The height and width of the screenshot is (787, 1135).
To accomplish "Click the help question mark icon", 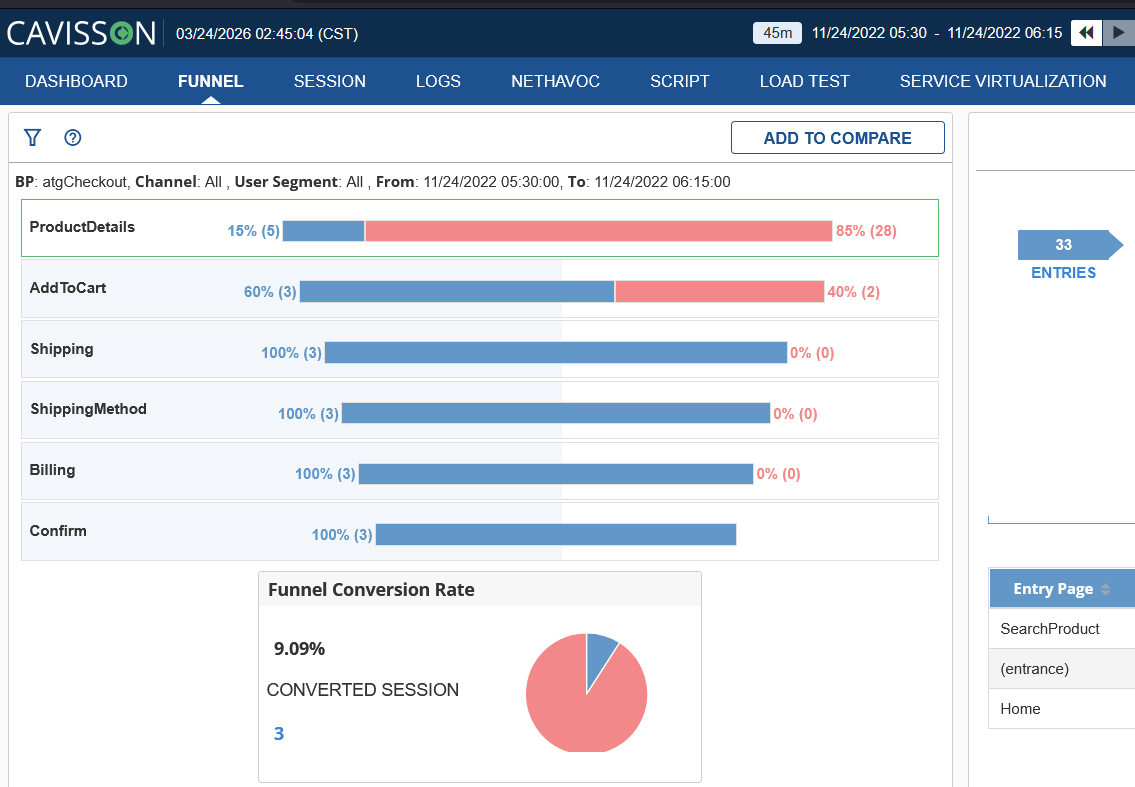I will coord(72,138).
